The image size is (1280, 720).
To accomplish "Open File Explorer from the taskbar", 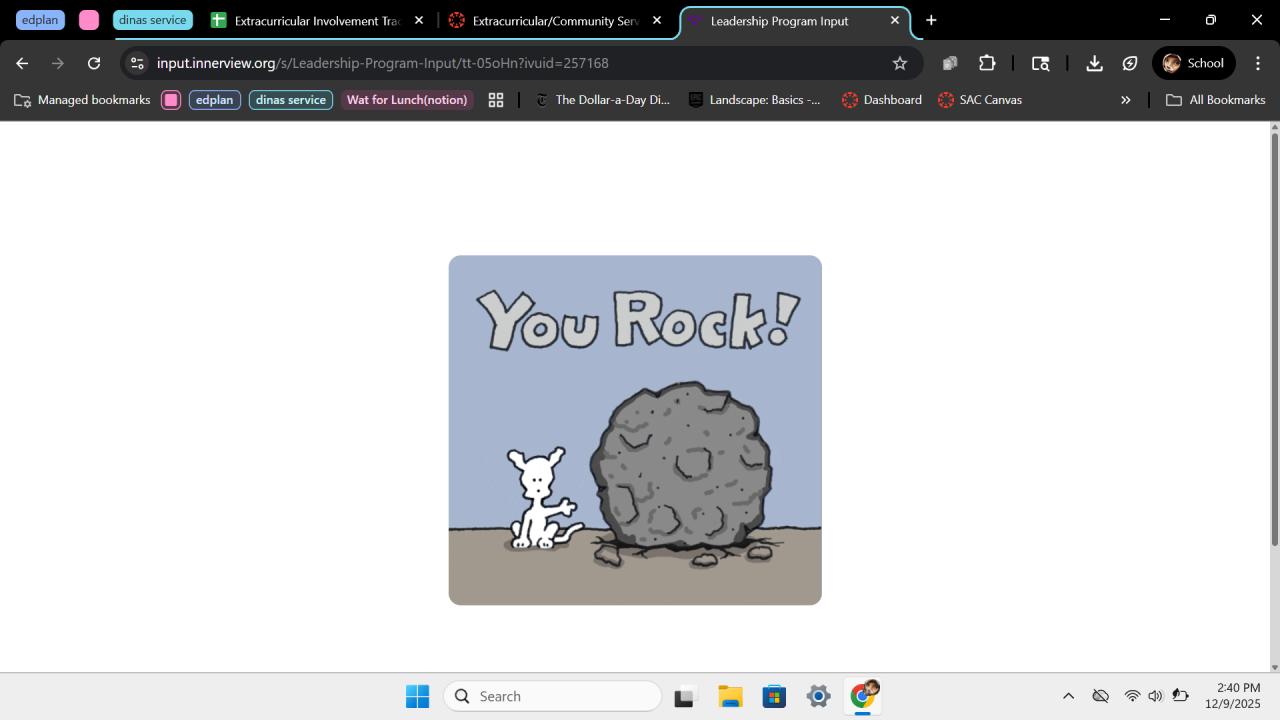I will (730, 696).
